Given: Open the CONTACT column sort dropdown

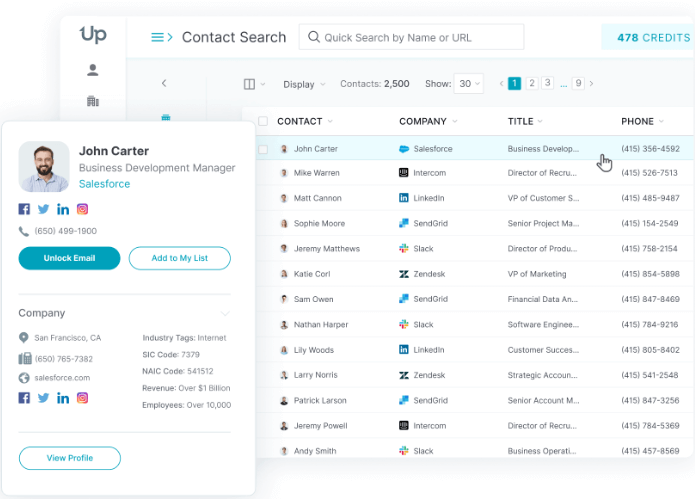Looking at the screenshot, I should [330, 121].
